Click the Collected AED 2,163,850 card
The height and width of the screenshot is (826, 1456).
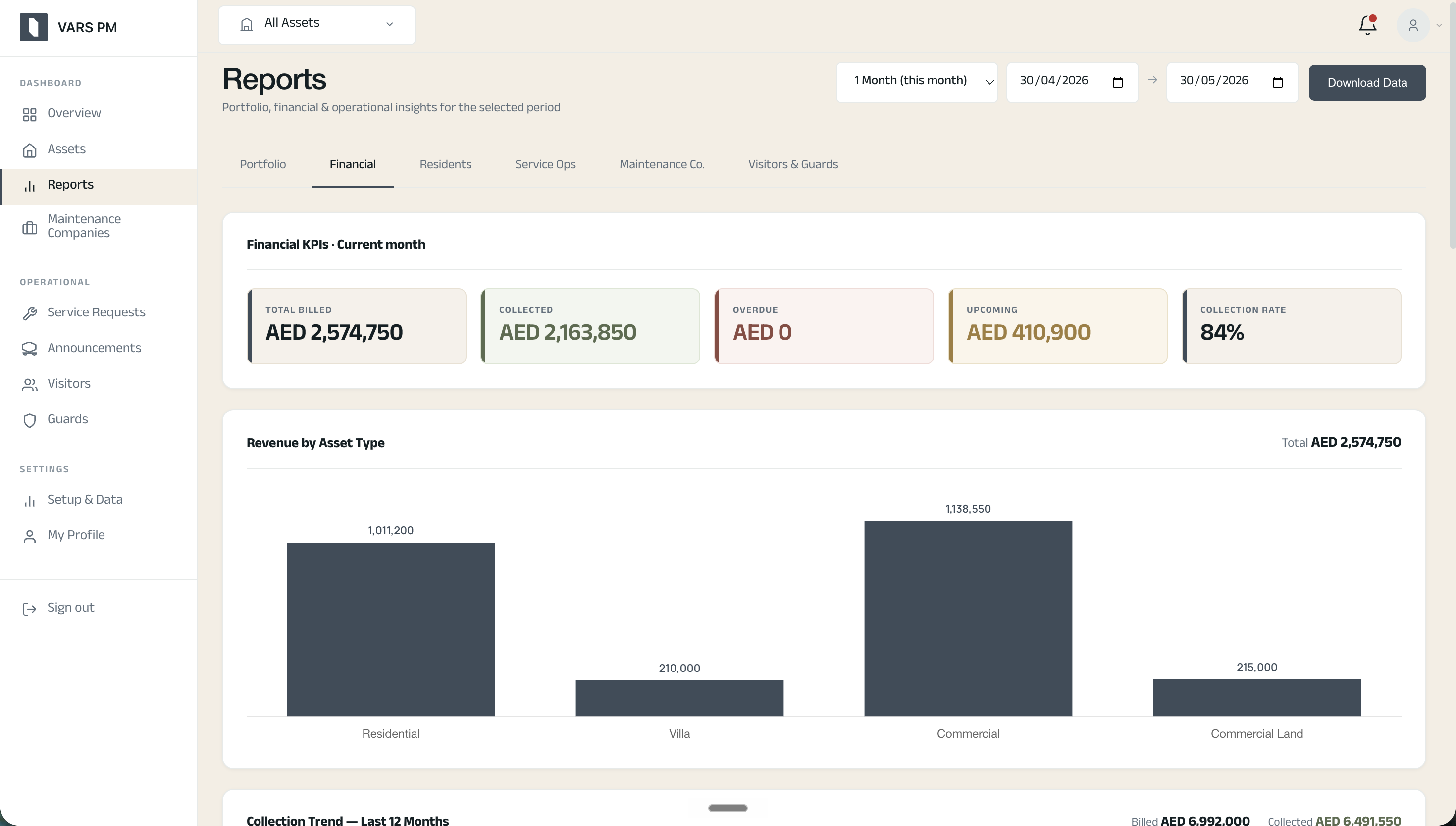[x=590, y=326]
